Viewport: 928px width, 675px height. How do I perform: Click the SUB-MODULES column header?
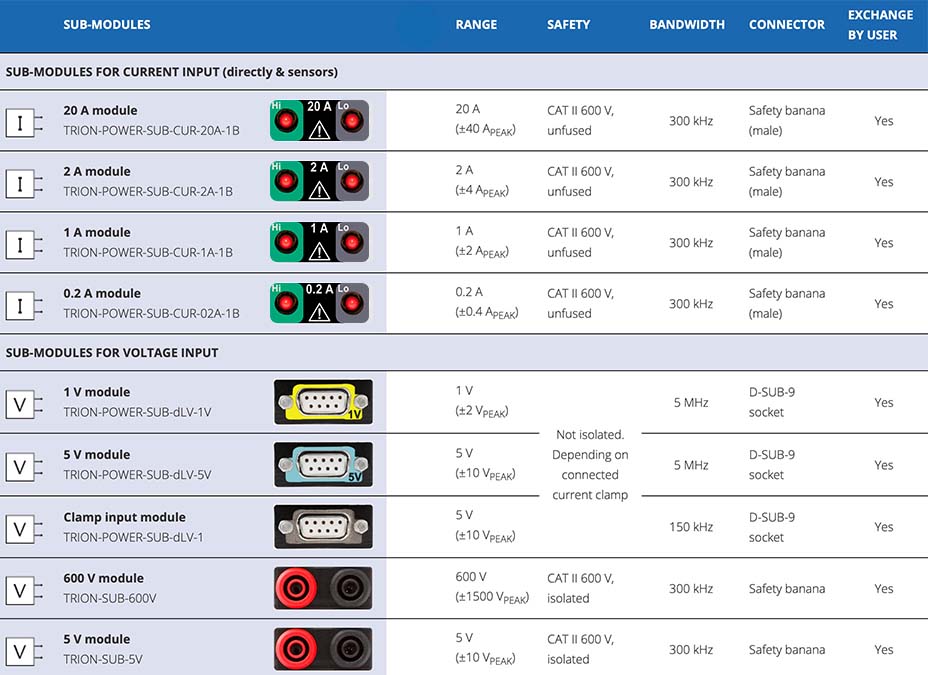107,25
